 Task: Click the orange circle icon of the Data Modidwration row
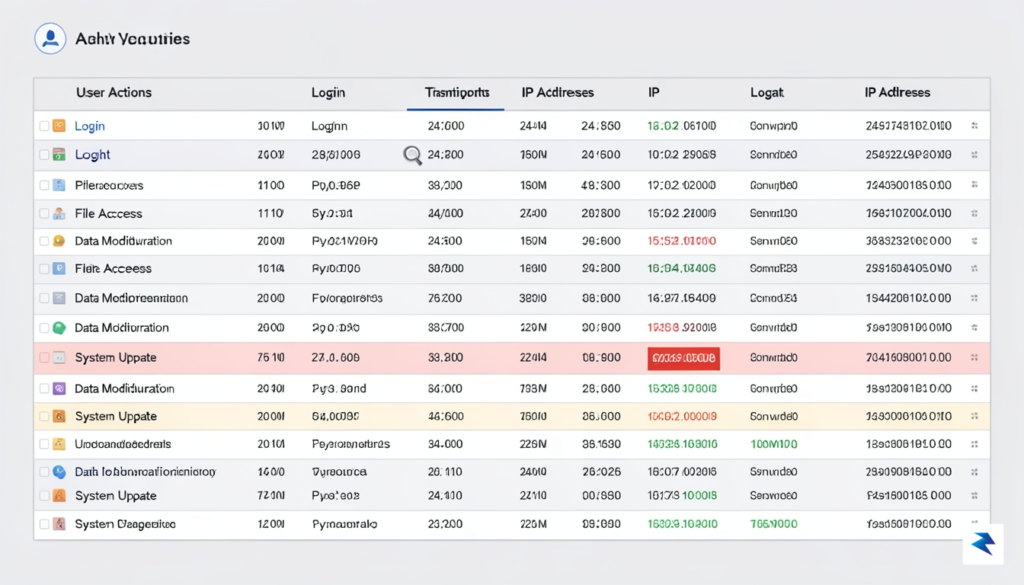pyautogui.click(x=59, y=241)
